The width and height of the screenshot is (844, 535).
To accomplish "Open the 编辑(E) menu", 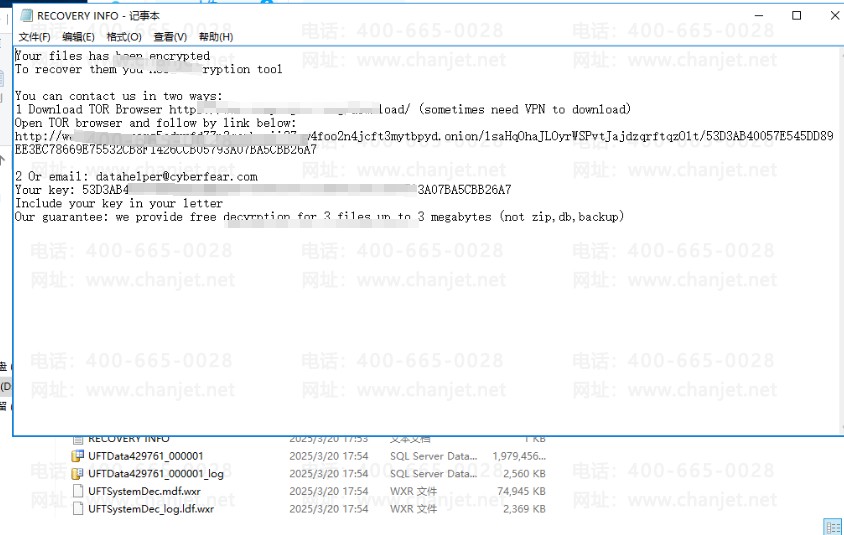I will [x=78, y=37].
